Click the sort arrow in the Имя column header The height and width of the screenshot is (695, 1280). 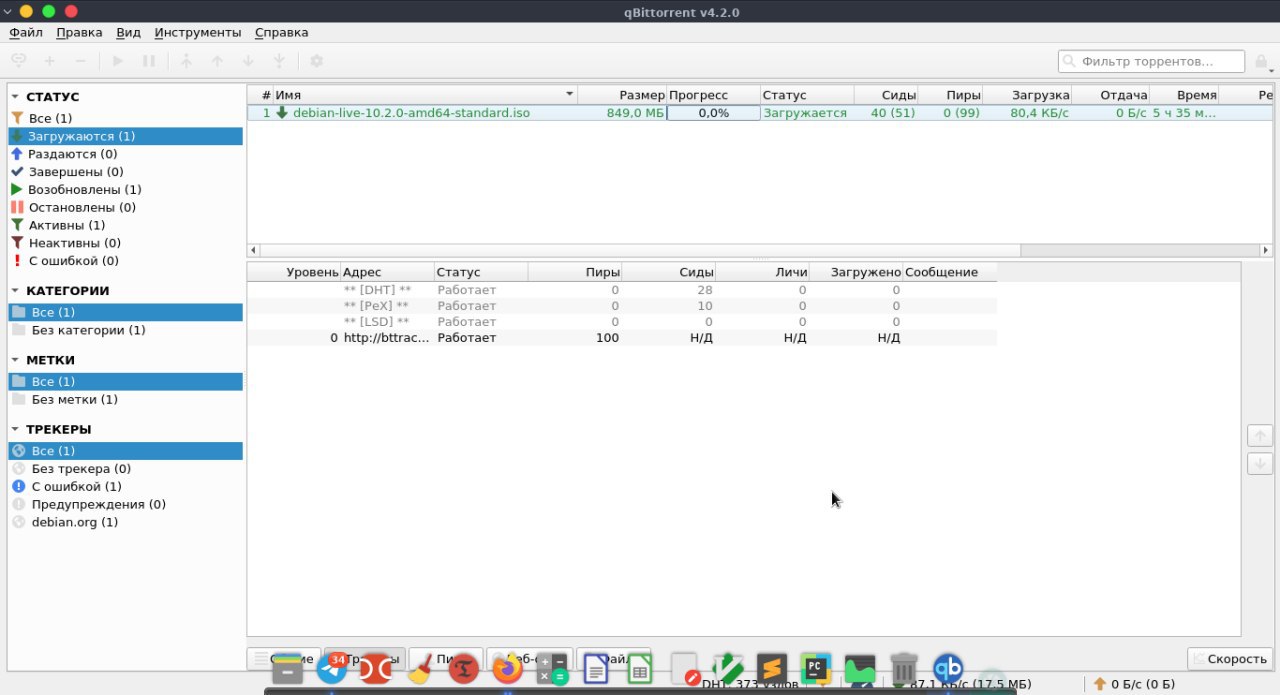(570, 95)
